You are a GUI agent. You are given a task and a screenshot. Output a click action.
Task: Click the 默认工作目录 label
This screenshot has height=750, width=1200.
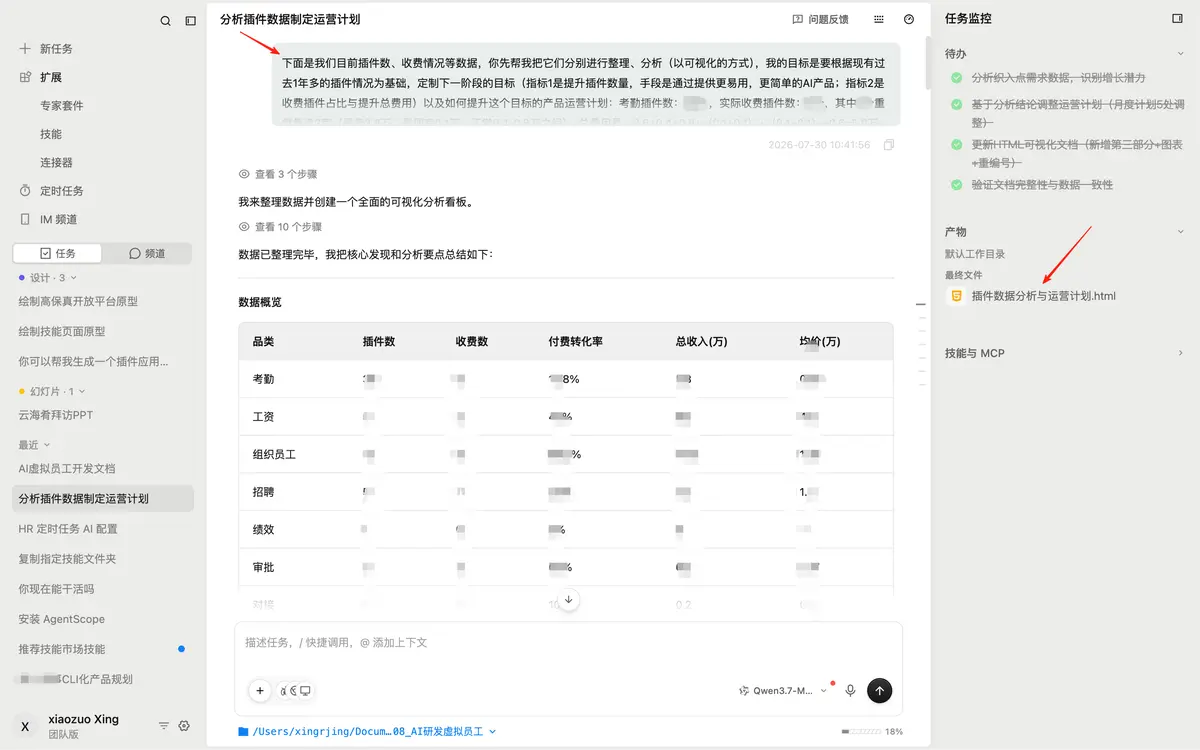click(x=975, y=254)
